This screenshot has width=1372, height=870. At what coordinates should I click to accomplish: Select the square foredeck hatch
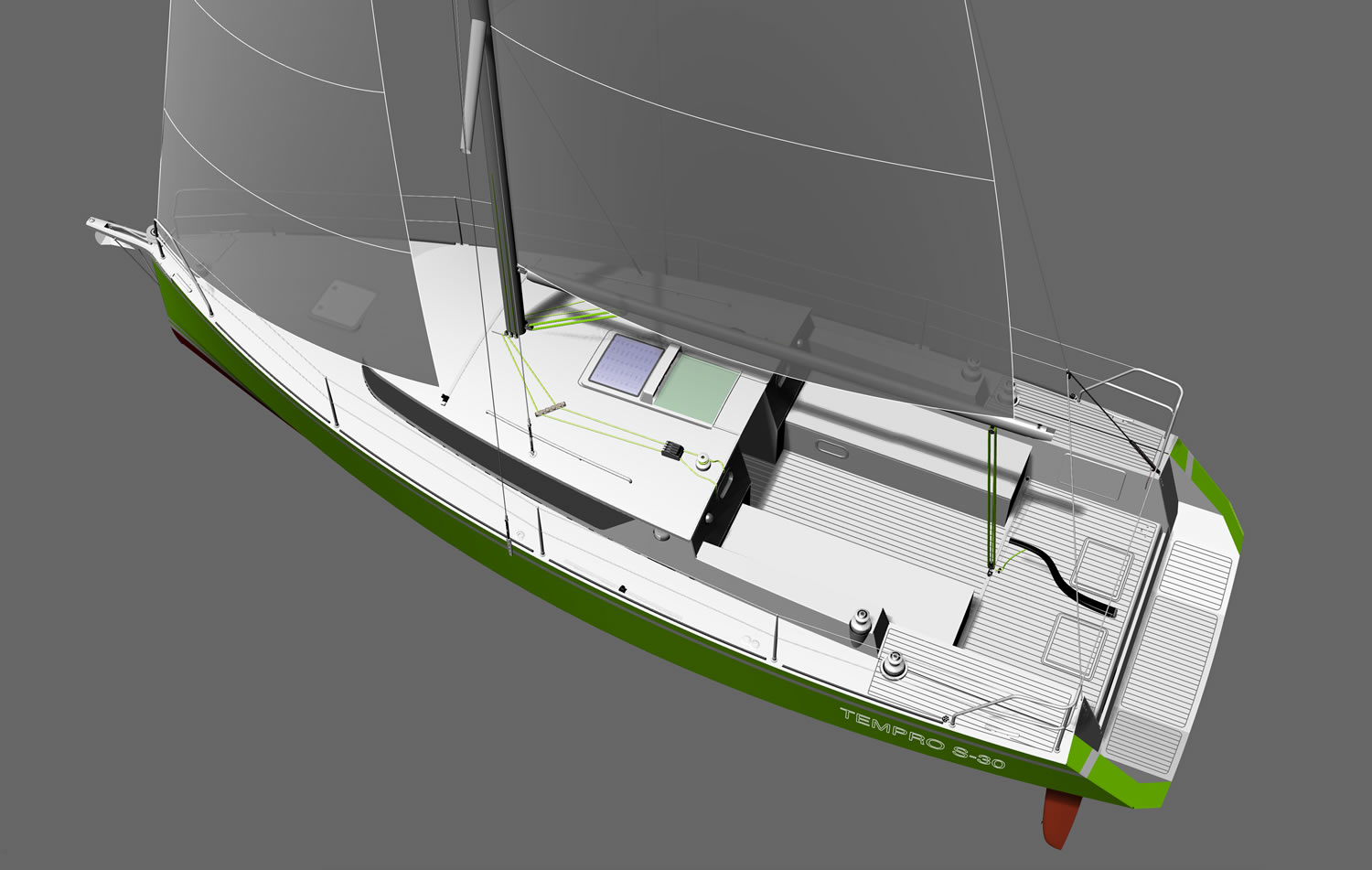(344, 300)
